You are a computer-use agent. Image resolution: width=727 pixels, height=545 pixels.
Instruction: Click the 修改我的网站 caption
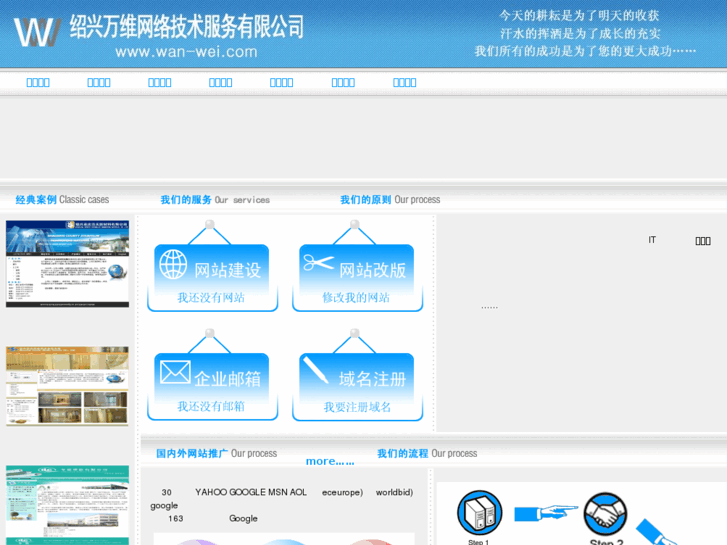click(356, 297)
